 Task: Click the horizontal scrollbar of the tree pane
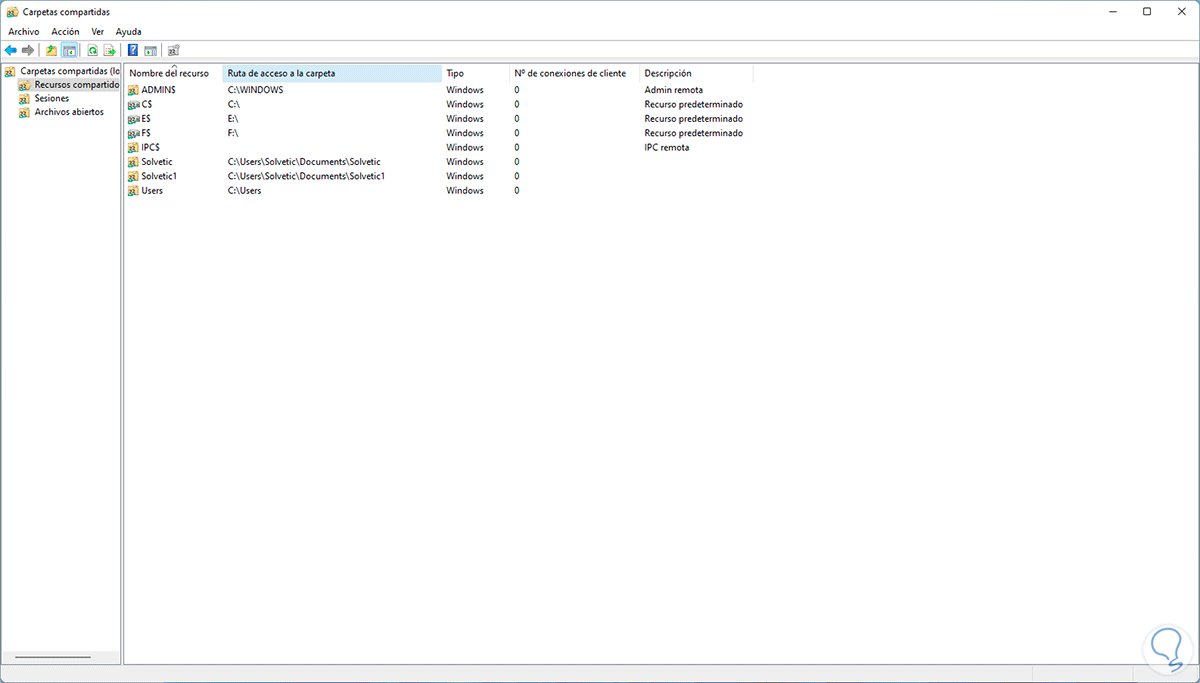pyautogui.click(x=53, y=657)
